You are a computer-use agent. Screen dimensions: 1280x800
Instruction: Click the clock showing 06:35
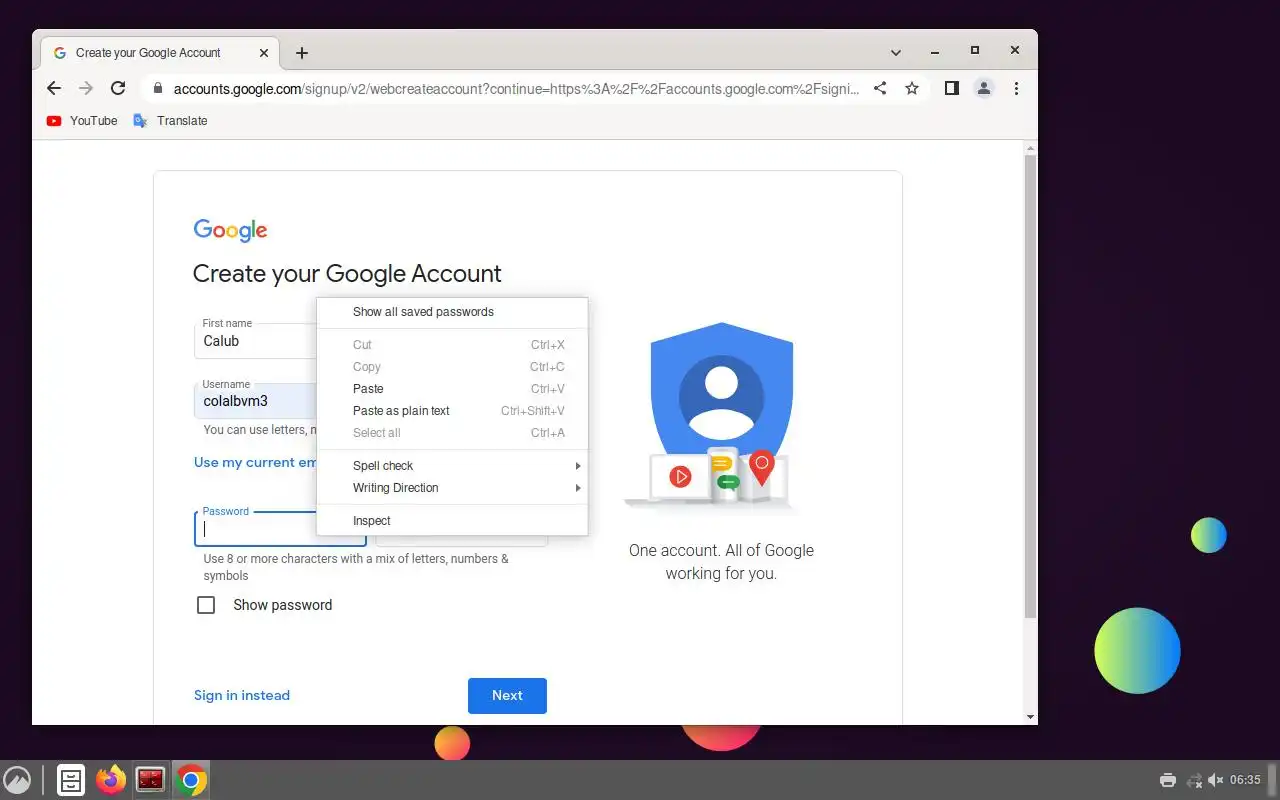1246,780
